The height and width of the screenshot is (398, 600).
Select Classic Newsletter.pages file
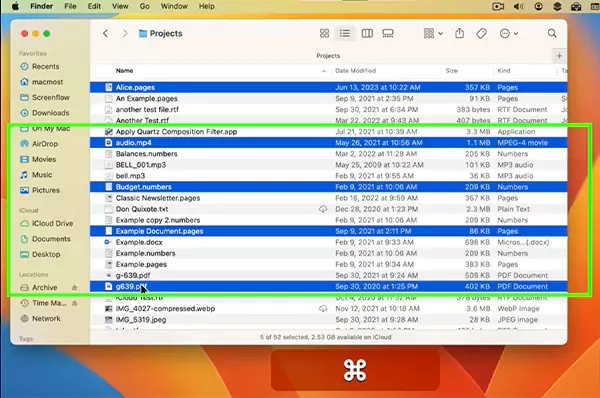pos(328,198)
